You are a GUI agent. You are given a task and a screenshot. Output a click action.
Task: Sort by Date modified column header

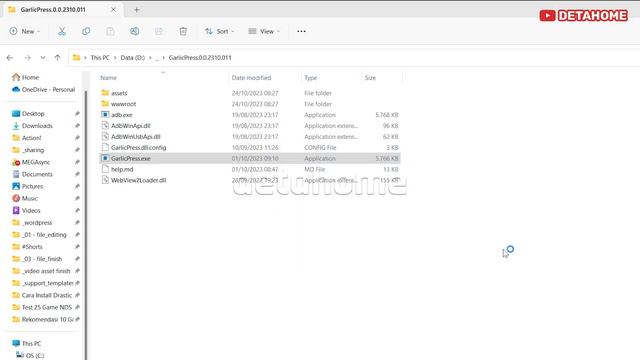(x=251, y=78)
